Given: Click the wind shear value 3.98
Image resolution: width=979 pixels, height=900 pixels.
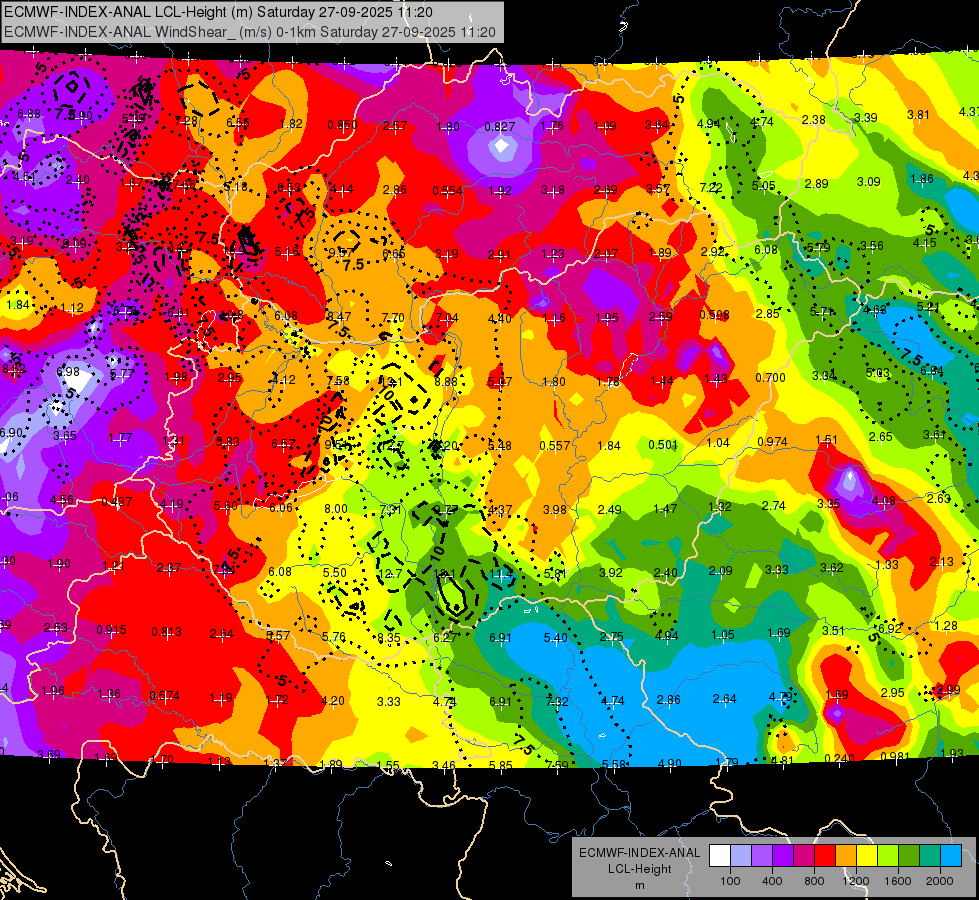Looking at the screenshot, I should (554, 510).
